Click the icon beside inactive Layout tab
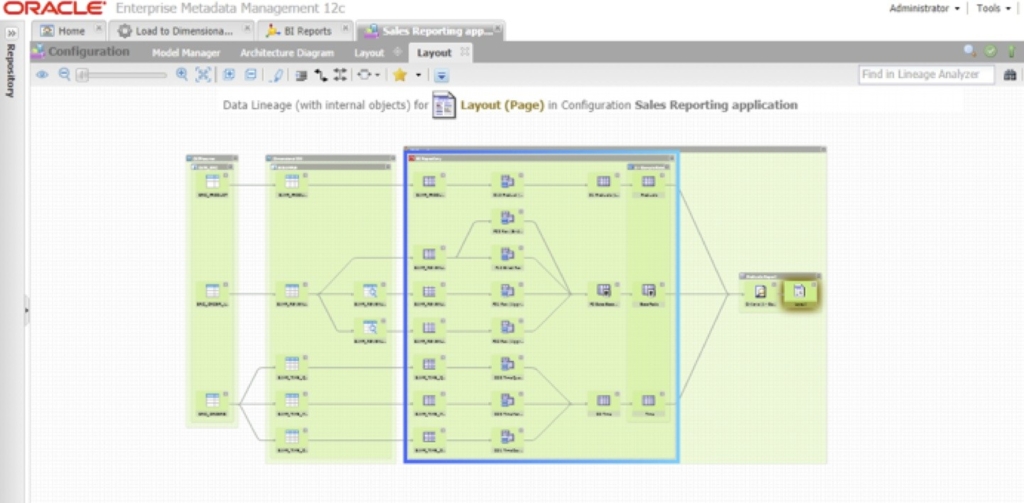Image resolution: width=1024 pixels, height=503 pixels. click(x=397, y=52)
